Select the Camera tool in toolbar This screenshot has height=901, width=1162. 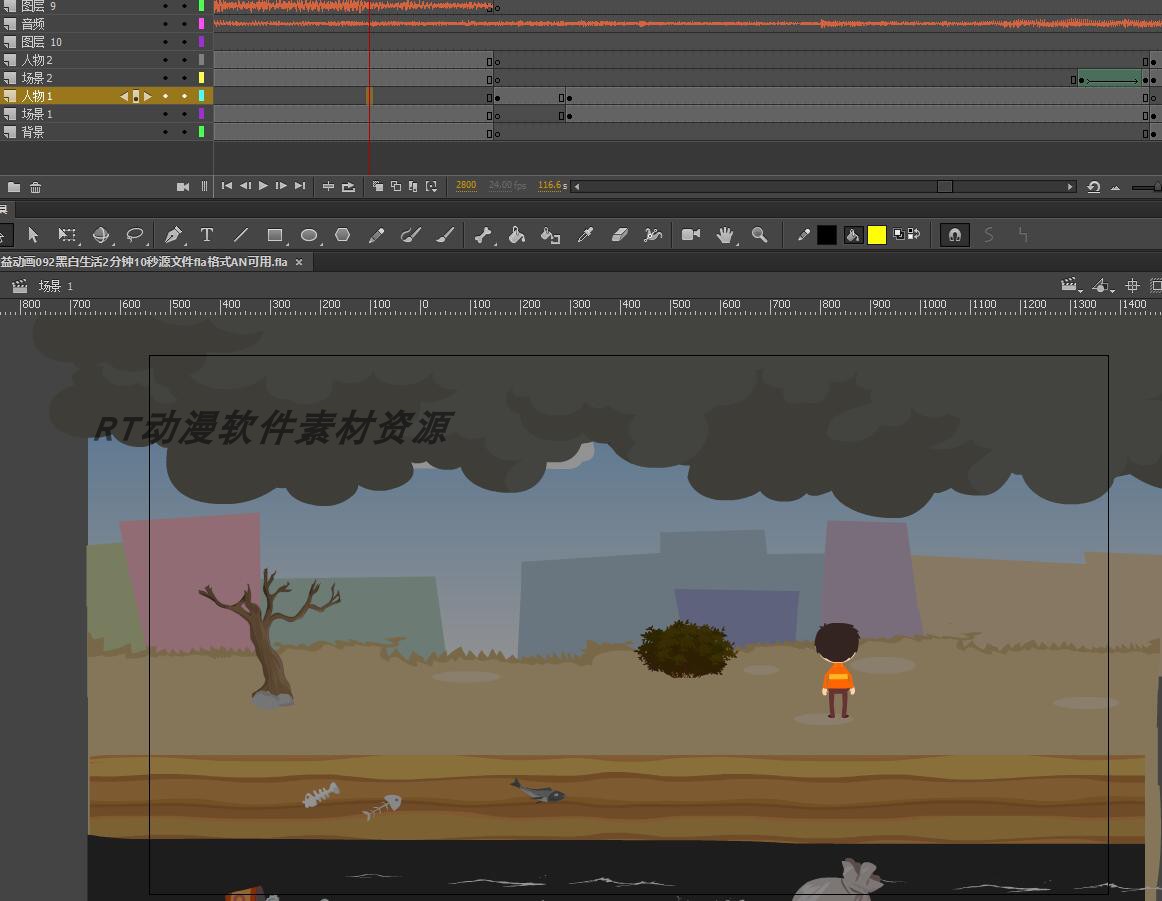click(x=691, y=235)
